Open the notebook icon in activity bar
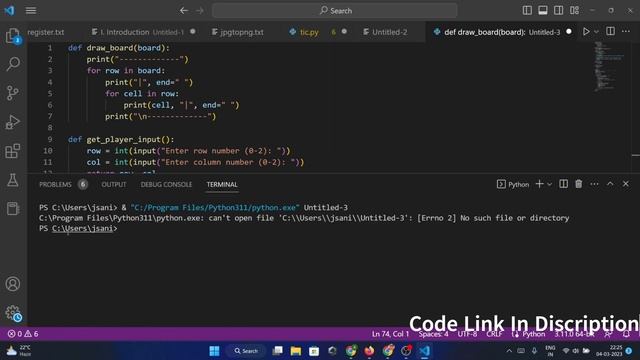This screenshot has width=640, height=360. [13, 209]
